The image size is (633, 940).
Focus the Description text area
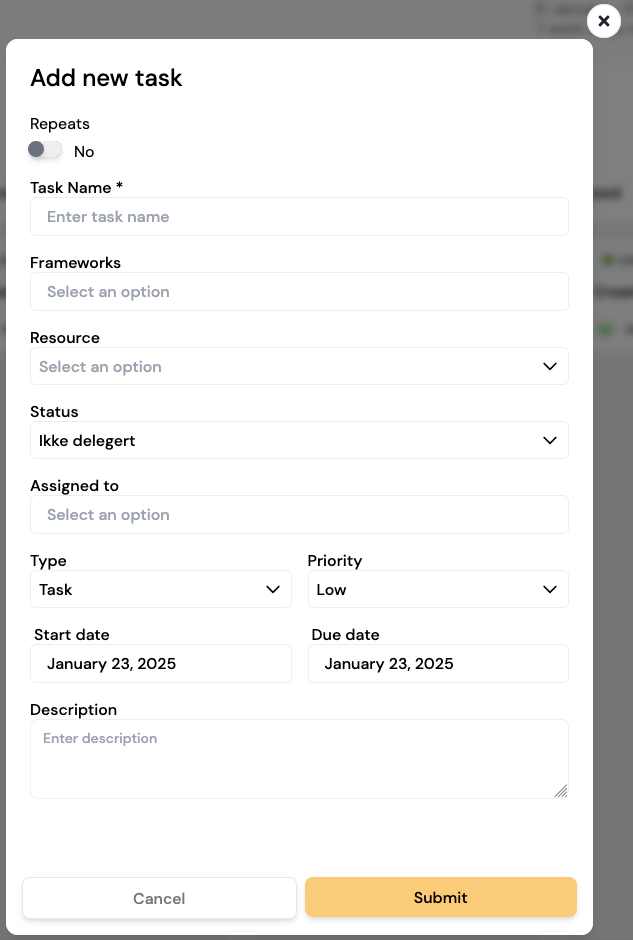tap(299, 759)
